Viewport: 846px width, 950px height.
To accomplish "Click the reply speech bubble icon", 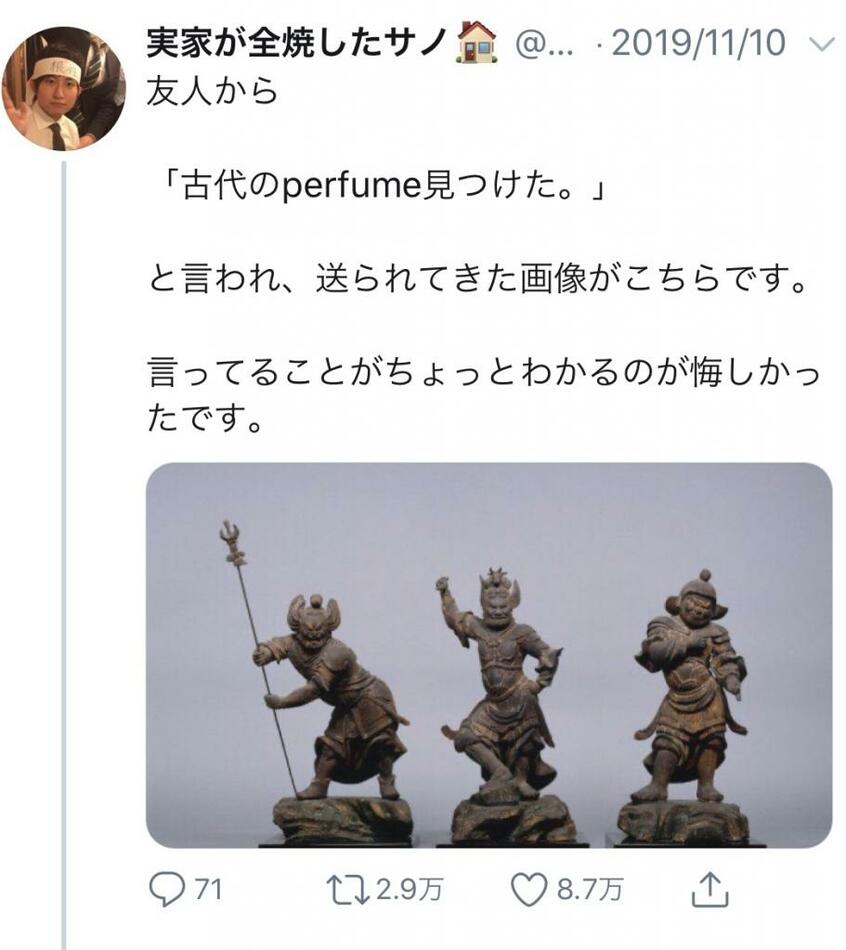I will [167, 890].
